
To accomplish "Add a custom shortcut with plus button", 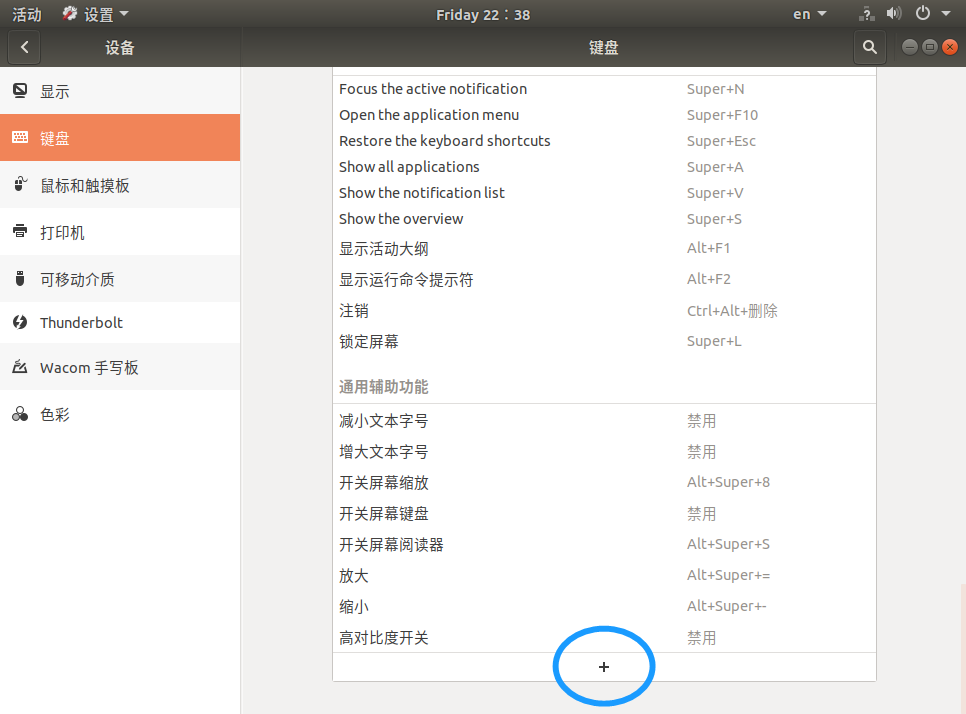I will 604,667.
